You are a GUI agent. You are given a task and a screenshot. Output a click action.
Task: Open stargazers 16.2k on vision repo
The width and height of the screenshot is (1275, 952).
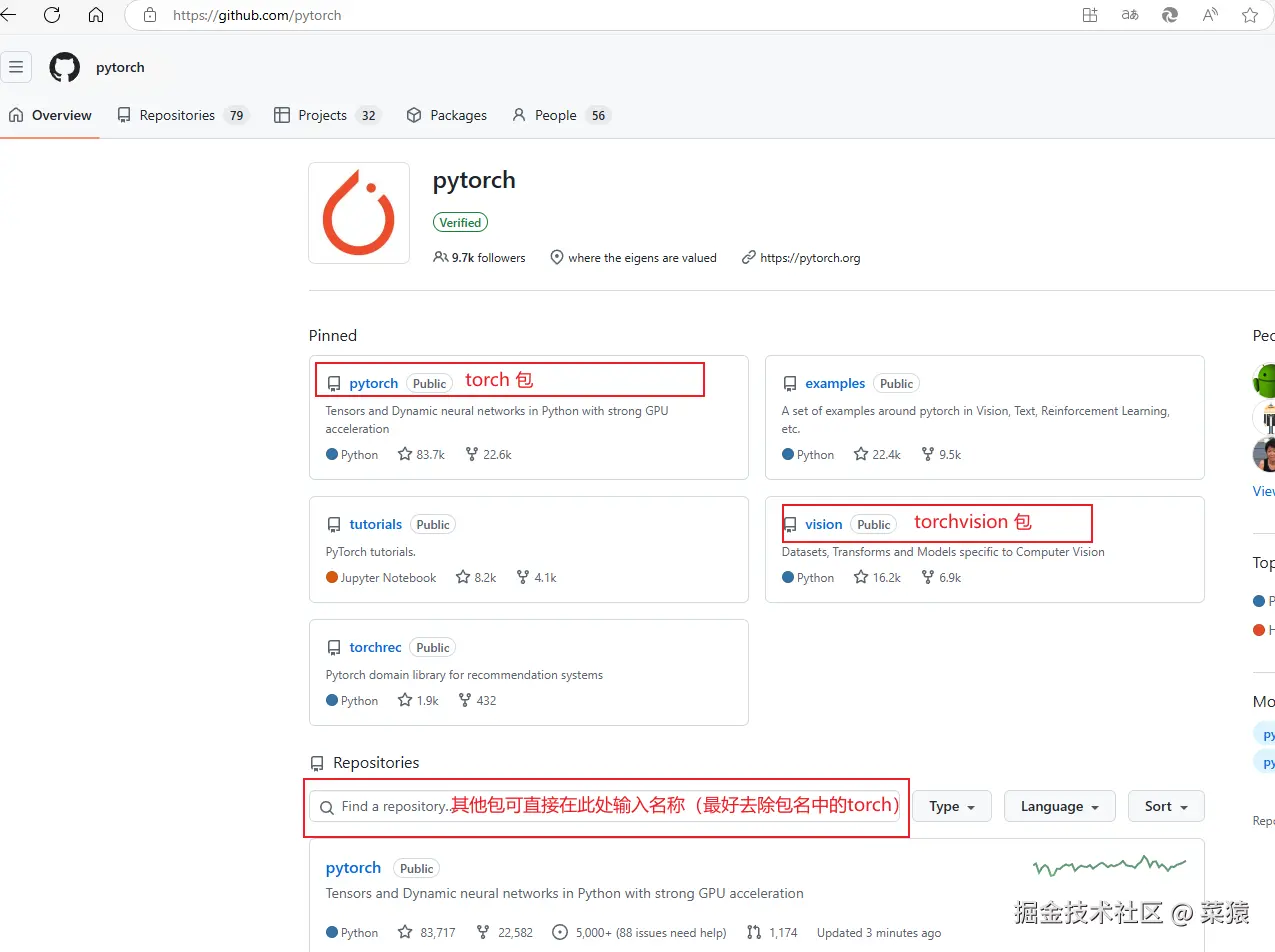point(877,577)
